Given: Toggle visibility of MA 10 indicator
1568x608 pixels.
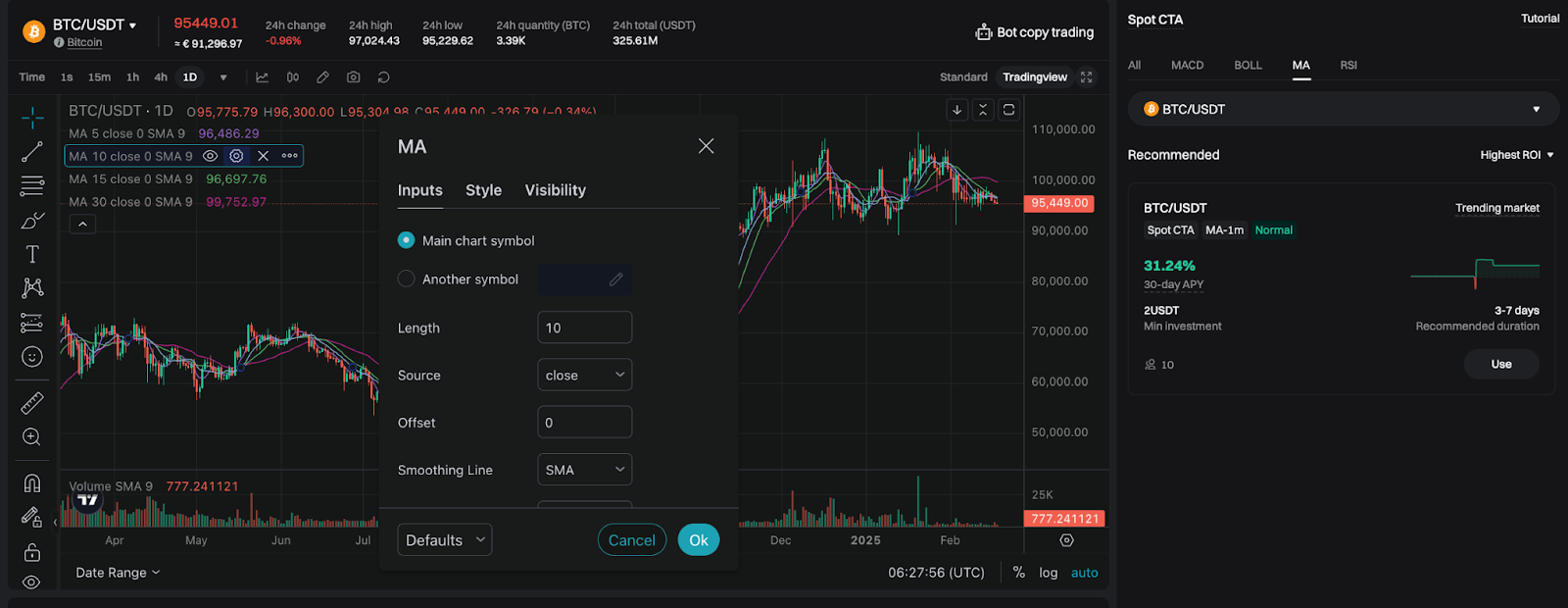Looking at the screenshot, I should click(x=210, y=156).
